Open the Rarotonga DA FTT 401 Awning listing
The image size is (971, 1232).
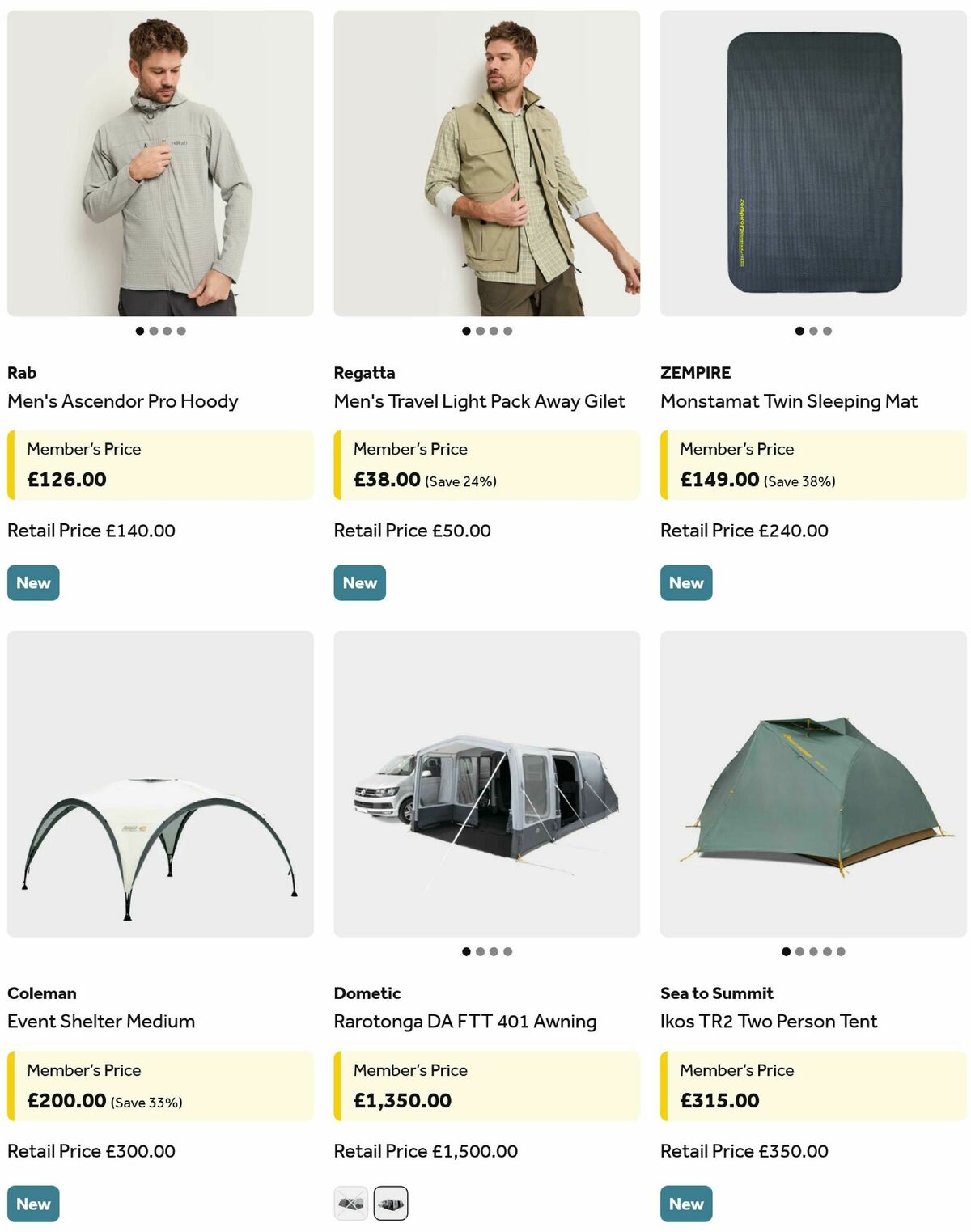(x=466, y=1021)
